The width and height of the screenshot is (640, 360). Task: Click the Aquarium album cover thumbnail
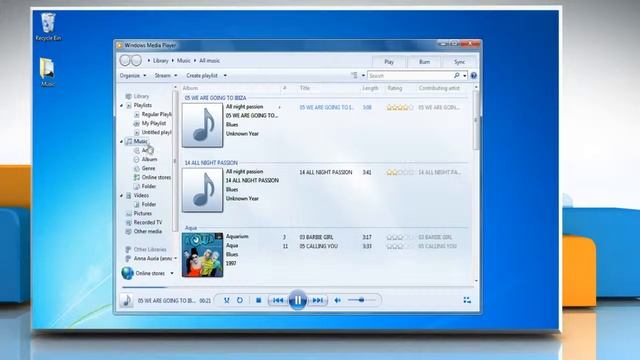[x=202, y=255]
